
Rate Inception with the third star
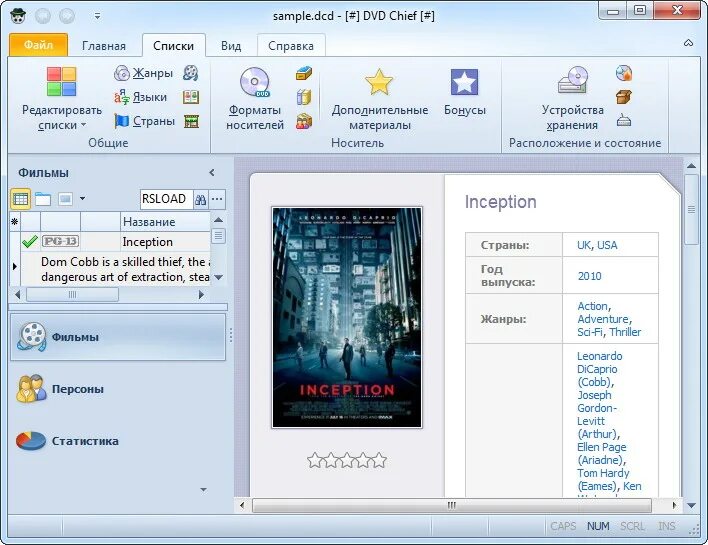pos(347,461)
